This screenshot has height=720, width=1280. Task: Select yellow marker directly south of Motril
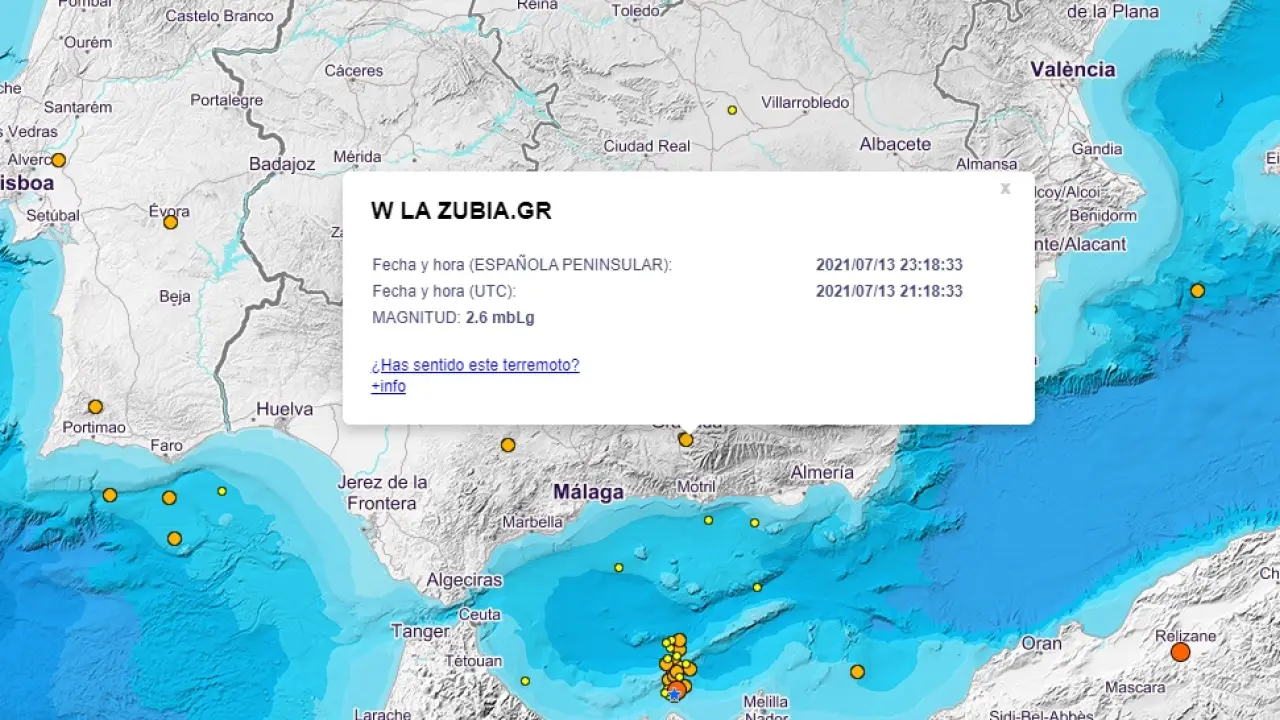tap(708, 520)
